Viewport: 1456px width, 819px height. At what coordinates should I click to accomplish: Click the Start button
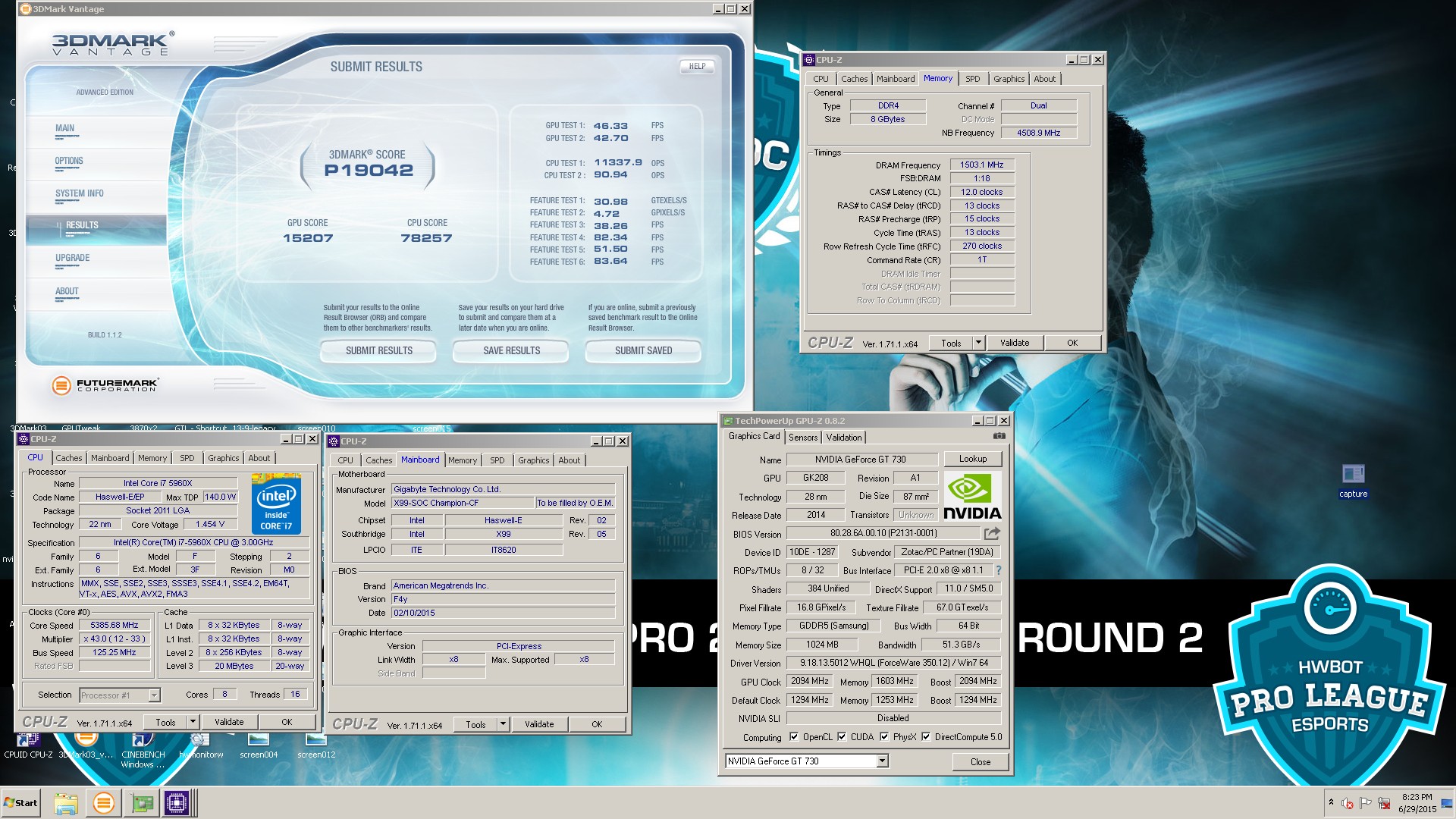[x=20, y=803]
